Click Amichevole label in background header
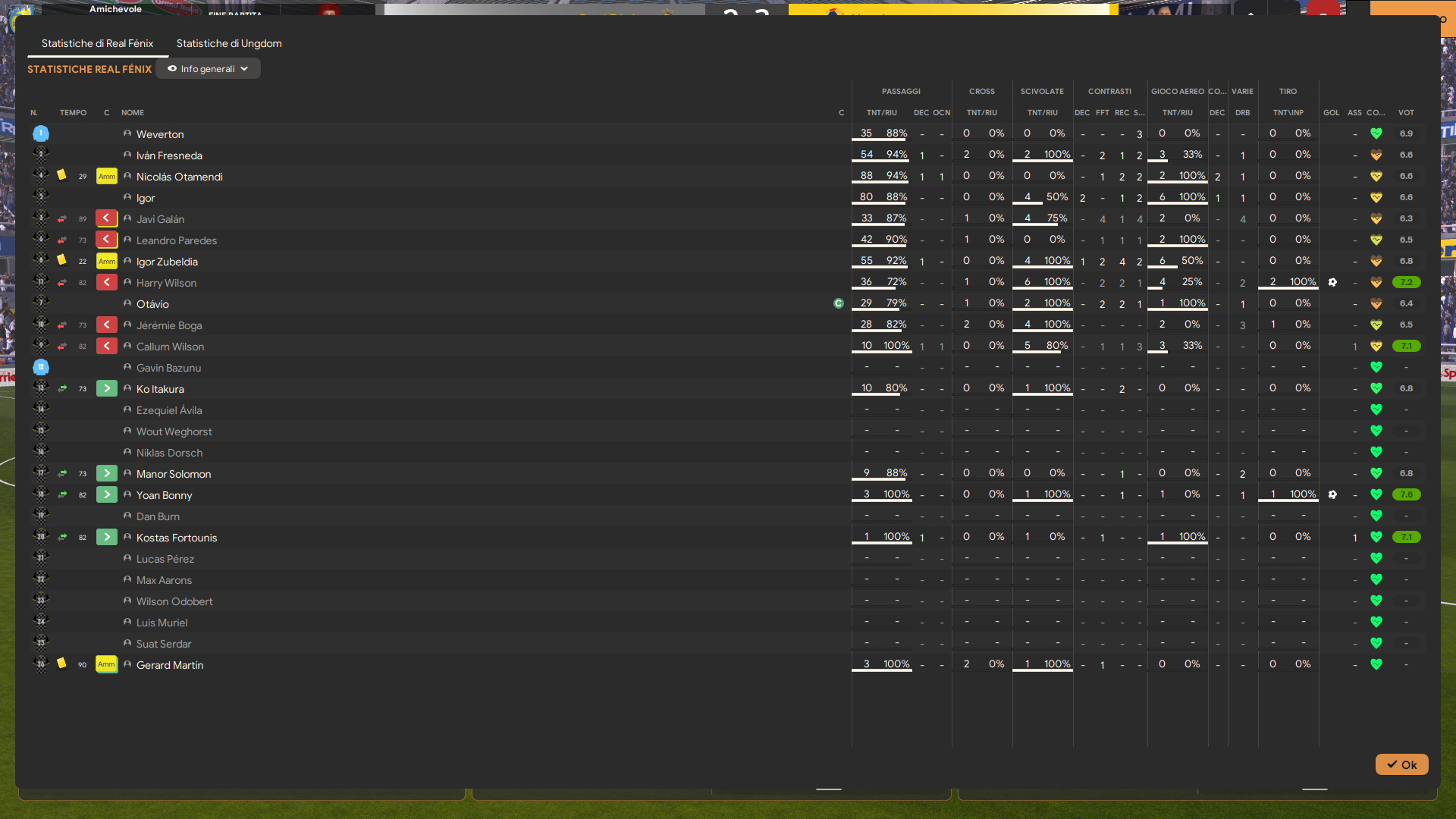 pos(115,9)
